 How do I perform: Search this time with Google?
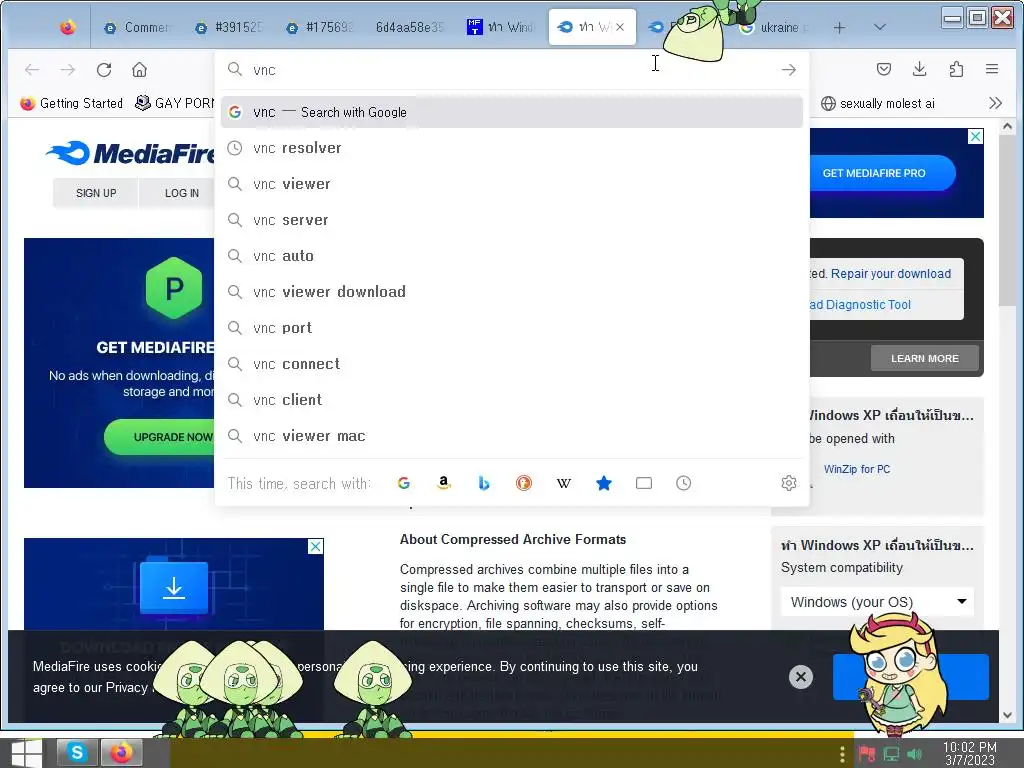click(404, 483)
